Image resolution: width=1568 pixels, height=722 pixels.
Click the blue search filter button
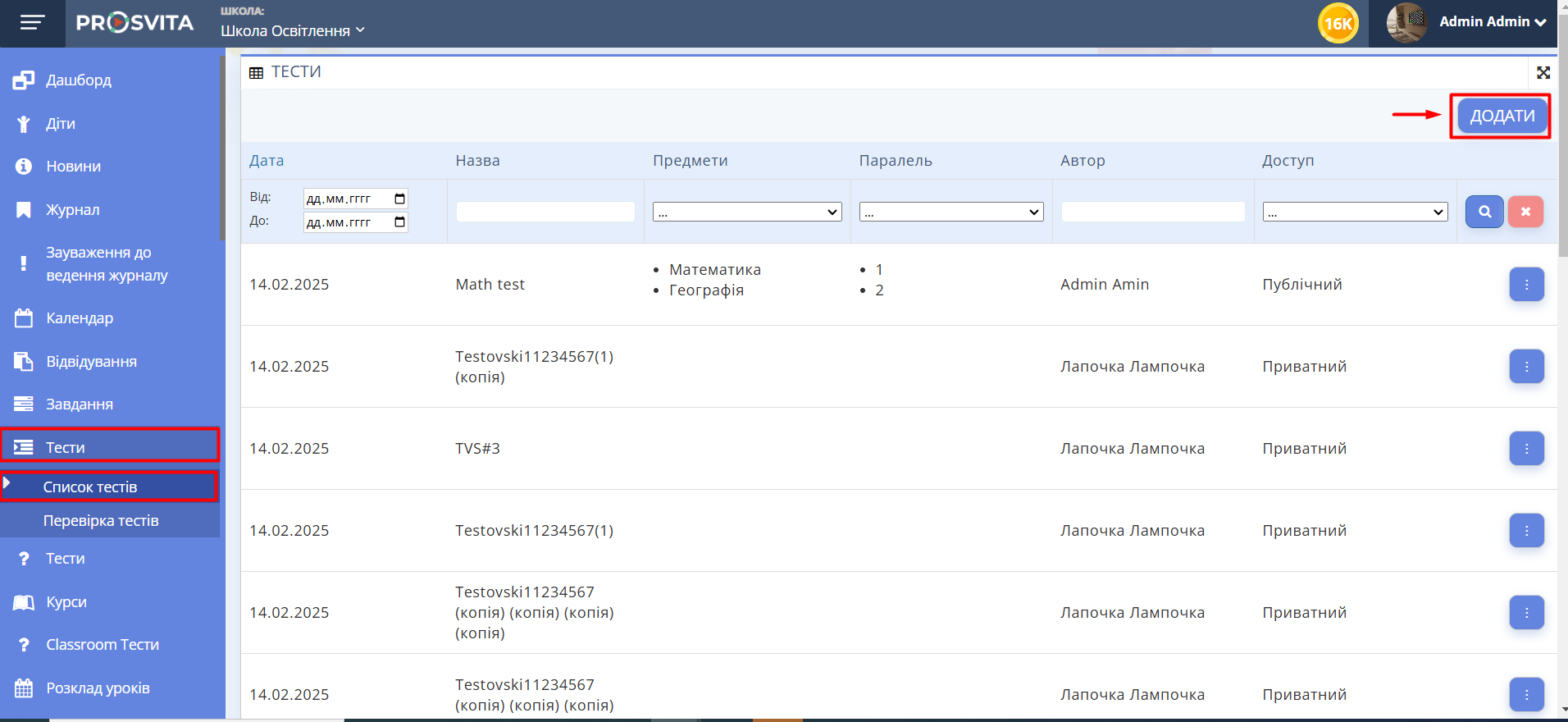click(x=1484, y=212)
